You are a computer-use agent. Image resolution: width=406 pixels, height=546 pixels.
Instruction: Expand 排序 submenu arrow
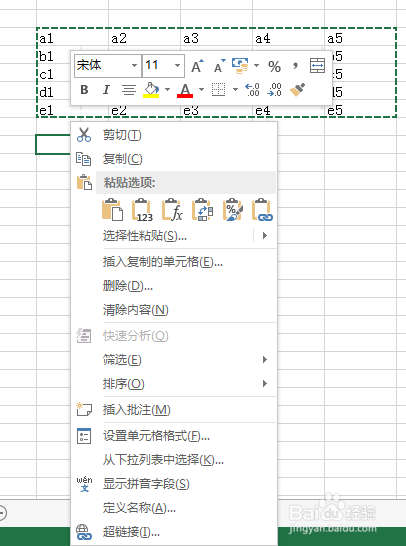click(265, 384)
